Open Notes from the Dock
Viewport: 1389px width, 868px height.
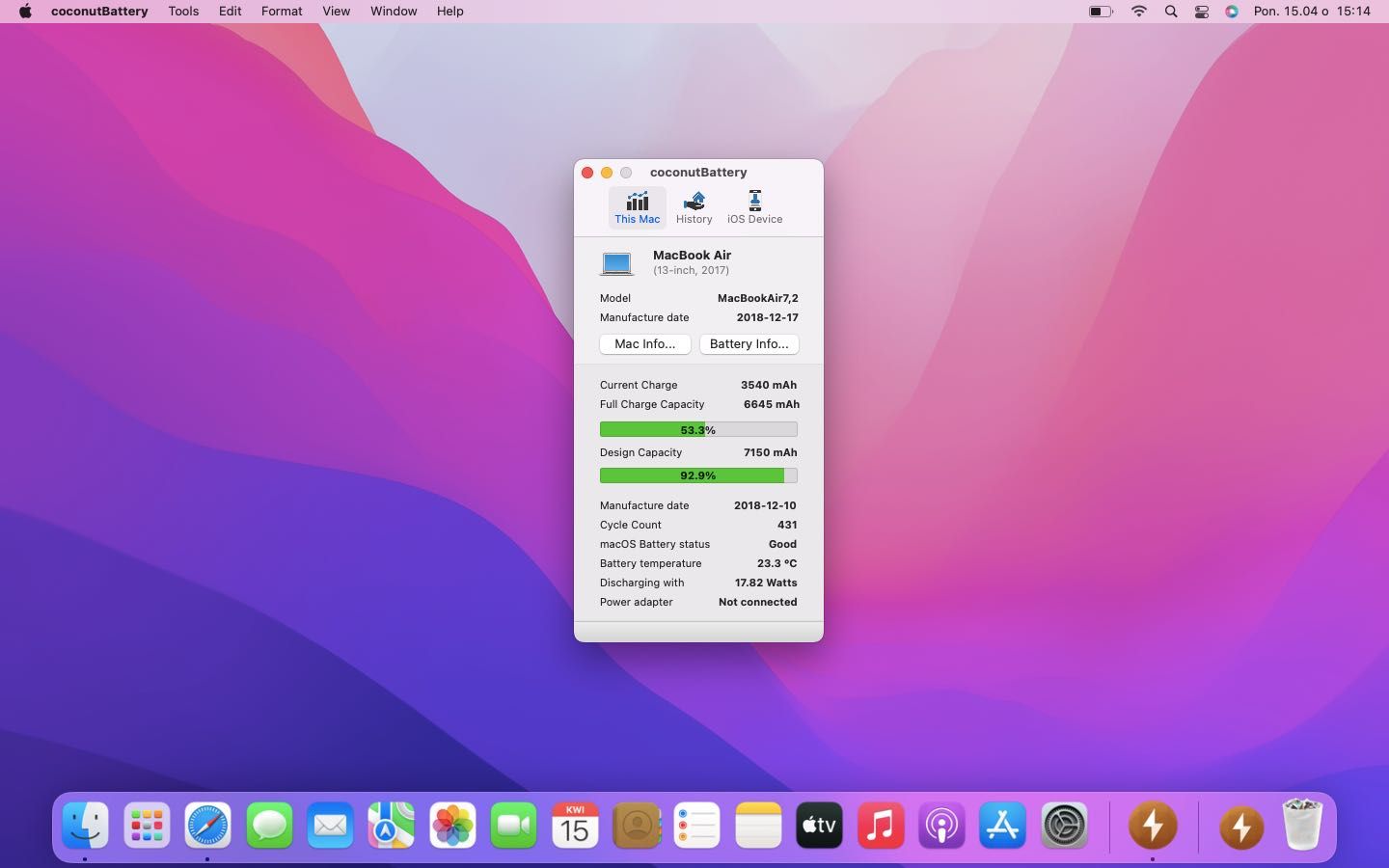click(x=758, y=826)
